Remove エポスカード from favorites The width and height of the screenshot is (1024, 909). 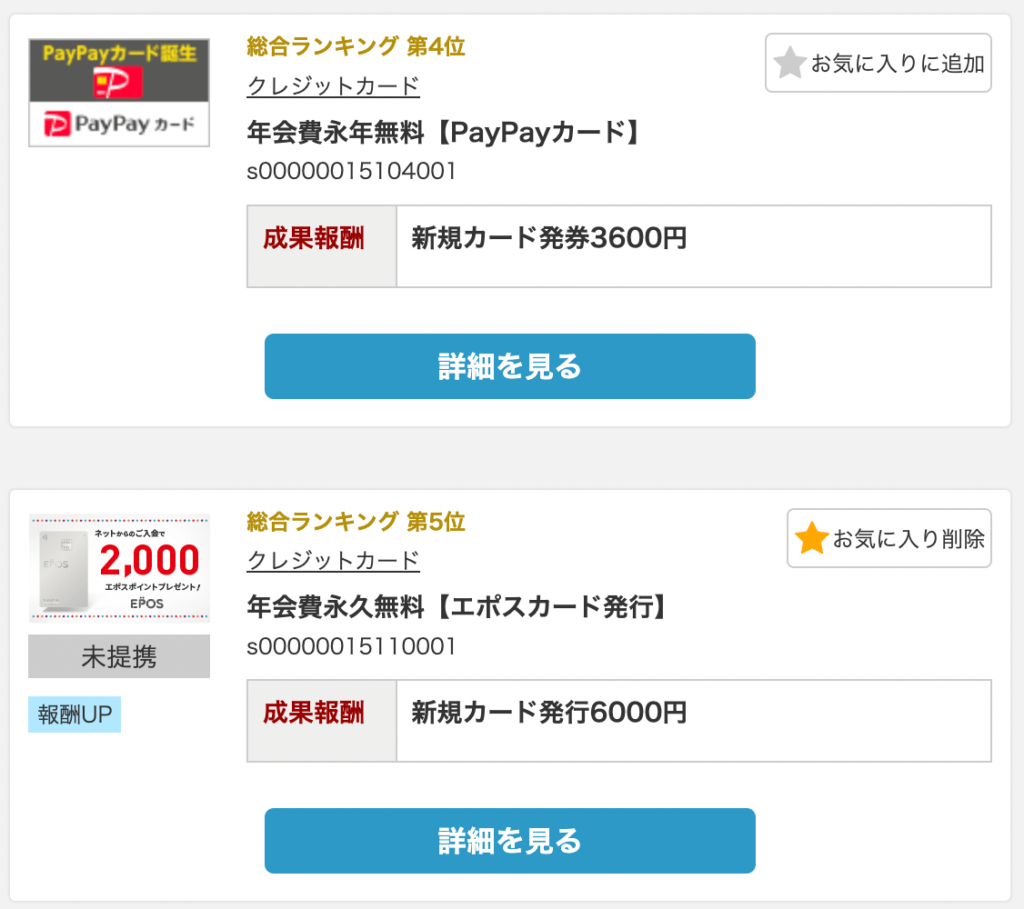(x=889, y=538)
